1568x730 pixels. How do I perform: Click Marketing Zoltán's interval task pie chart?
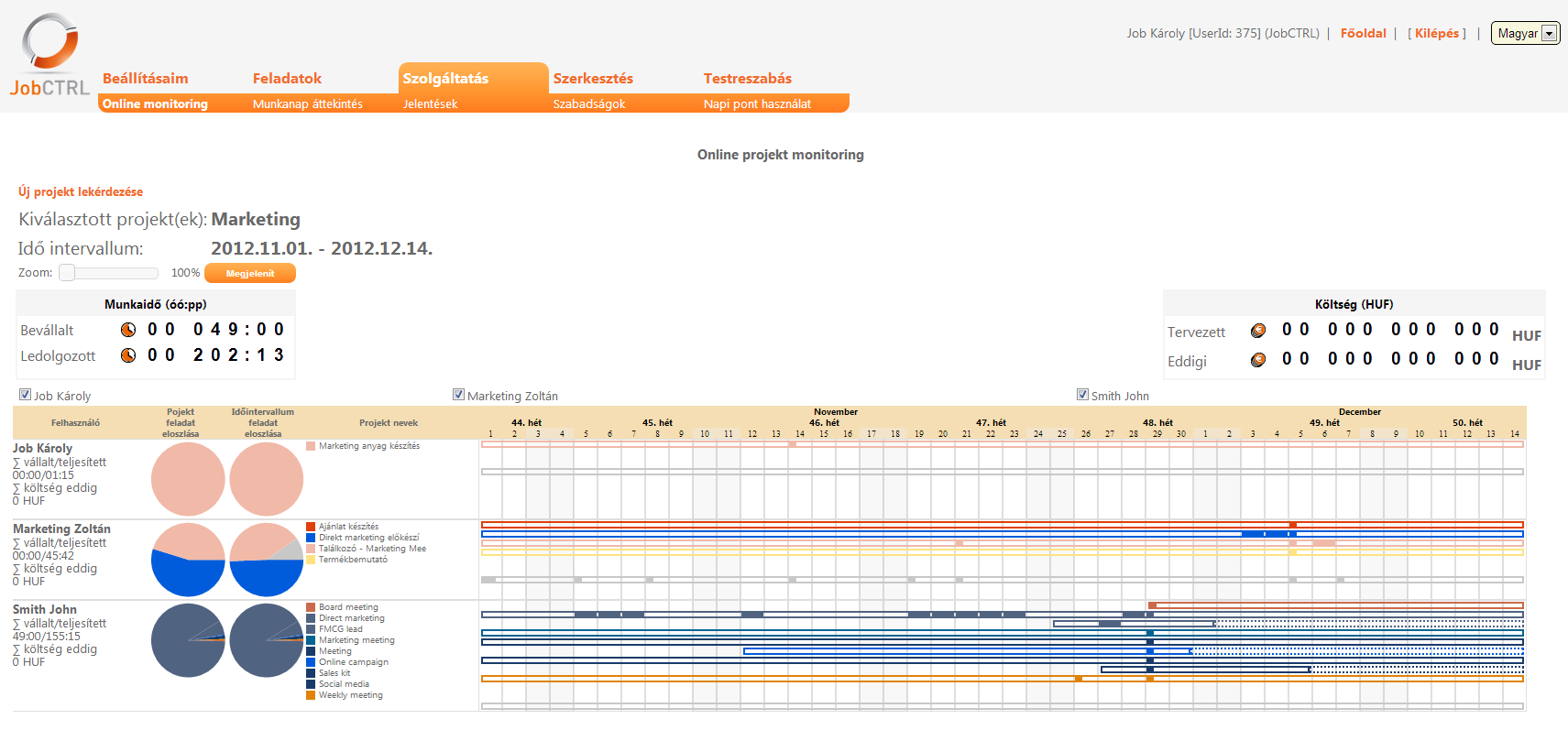267,560
